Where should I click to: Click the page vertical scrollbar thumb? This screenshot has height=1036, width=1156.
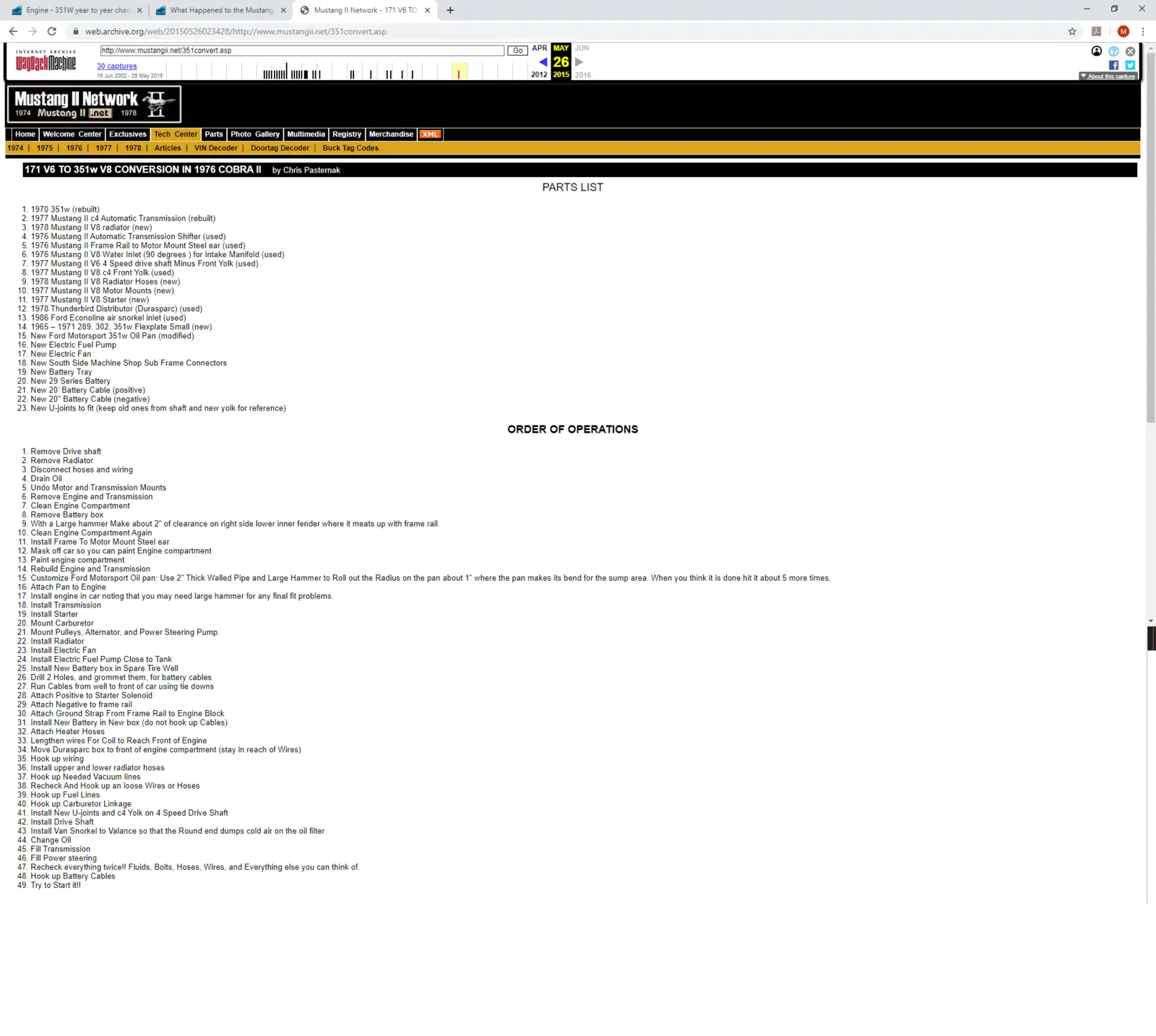pyautogui.click(x=1151, y=238)
